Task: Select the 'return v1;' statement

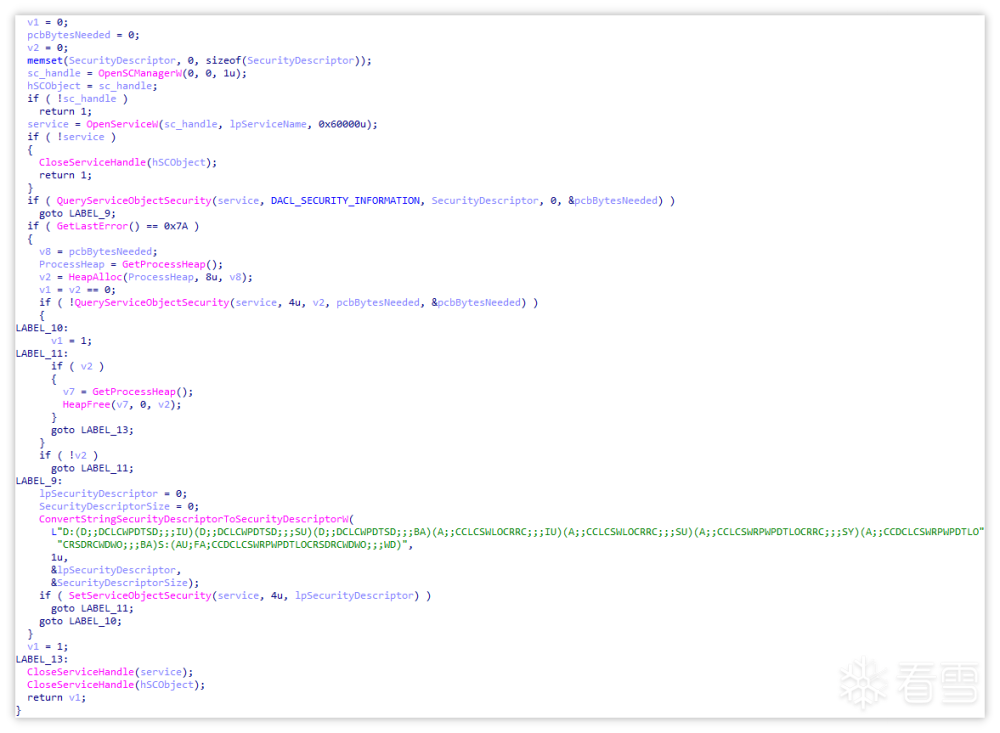Action: (x=56, y=698)
